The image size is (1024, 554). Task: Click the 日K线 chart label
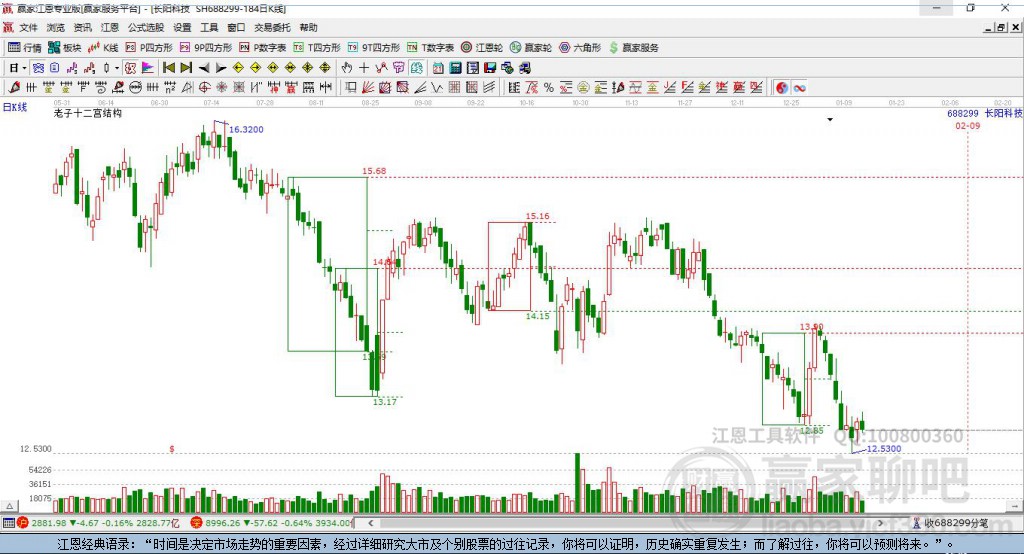point(15,107)
